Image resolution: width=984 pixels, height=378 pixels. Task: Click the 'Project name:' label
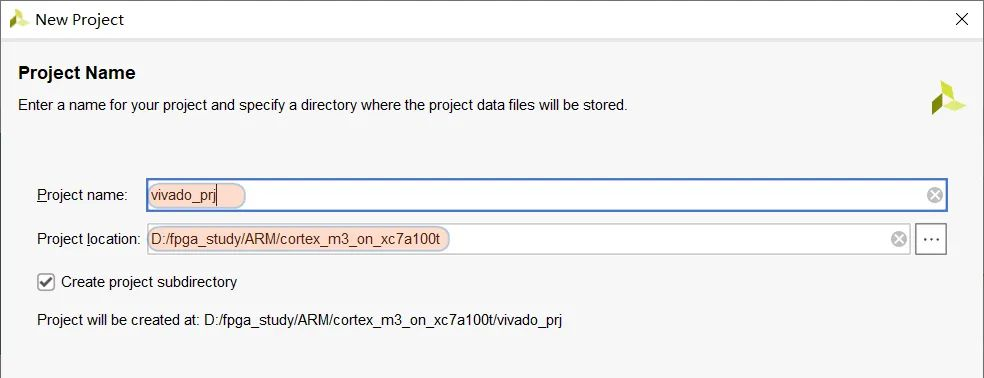tap(82, 195)
